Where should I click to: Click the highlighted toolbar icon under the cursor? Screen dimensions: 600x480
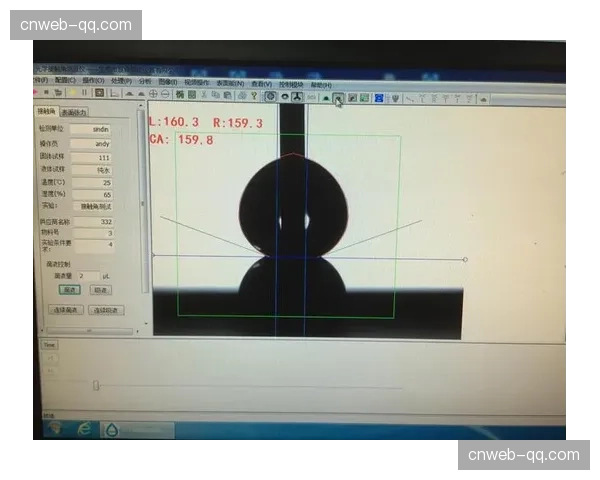coord(339,98)
